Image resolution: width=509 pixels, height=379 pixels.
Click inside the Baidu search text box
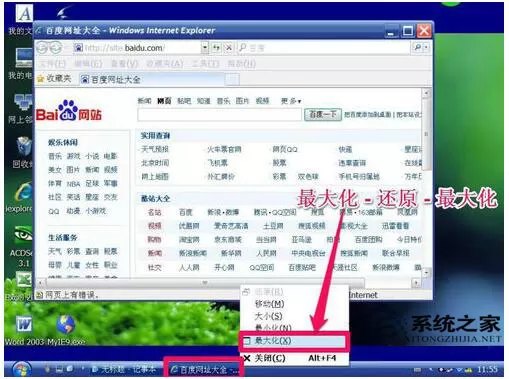pyautogui.click(x=219, y=115)
